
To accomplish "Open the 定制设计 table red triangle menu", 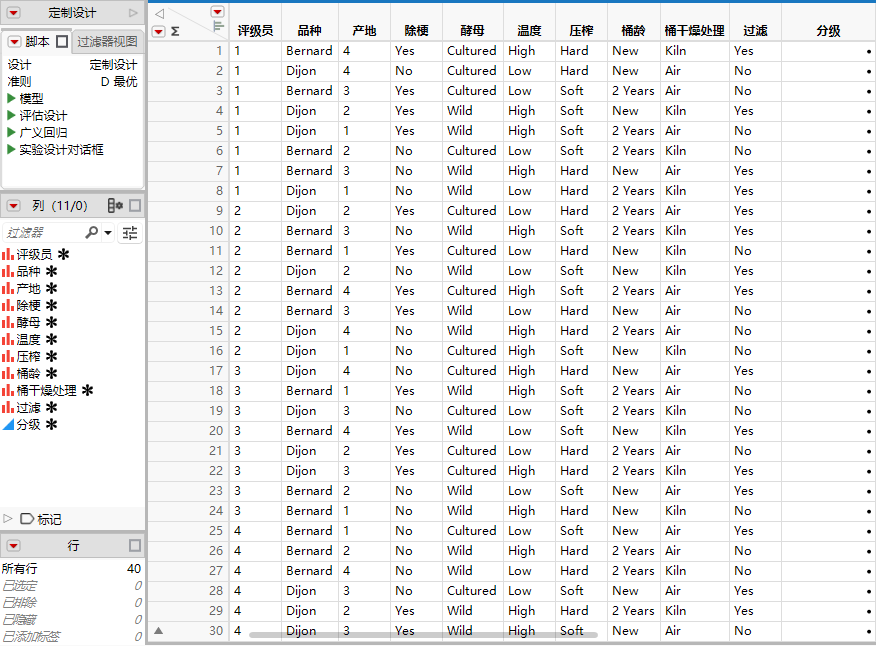I will (x=13, y=12).
